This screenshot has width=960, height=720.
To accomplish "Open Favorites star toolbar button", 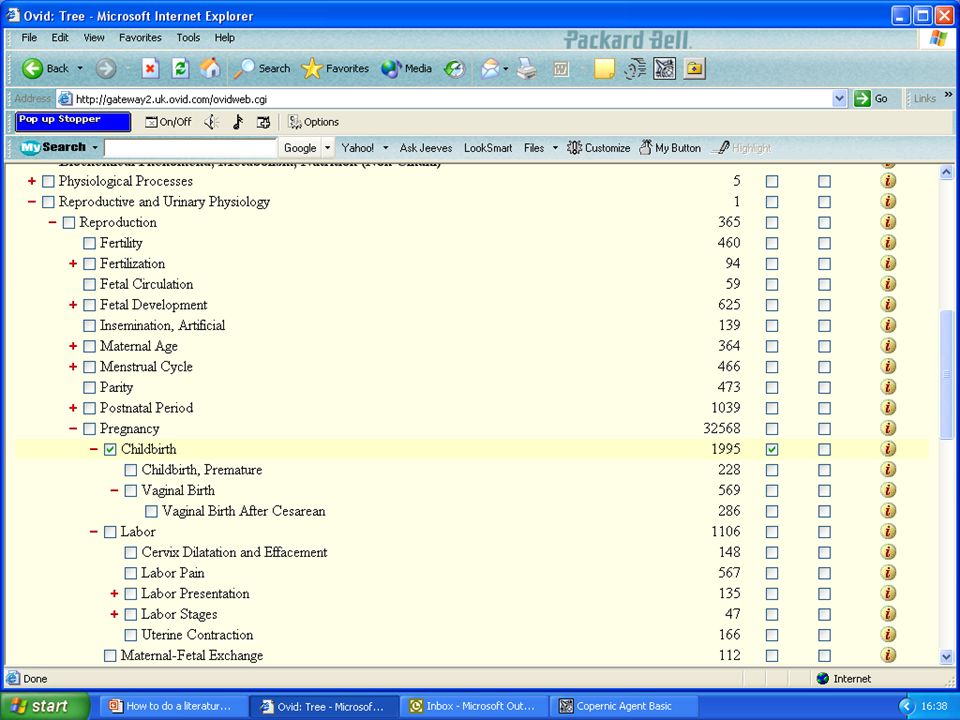I will click(335, 69).
